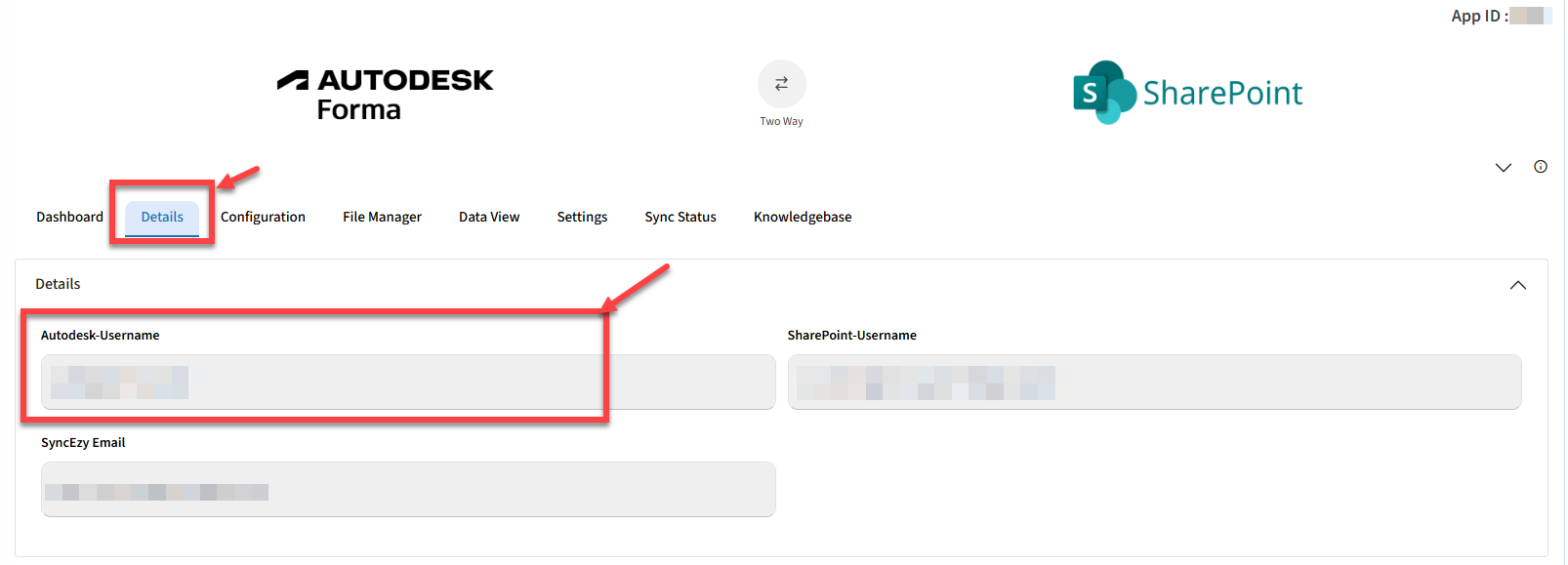The width and height of the screenshot is (1568, 565).
Task: Open the Knowledgebase tab
Action: 803,217
